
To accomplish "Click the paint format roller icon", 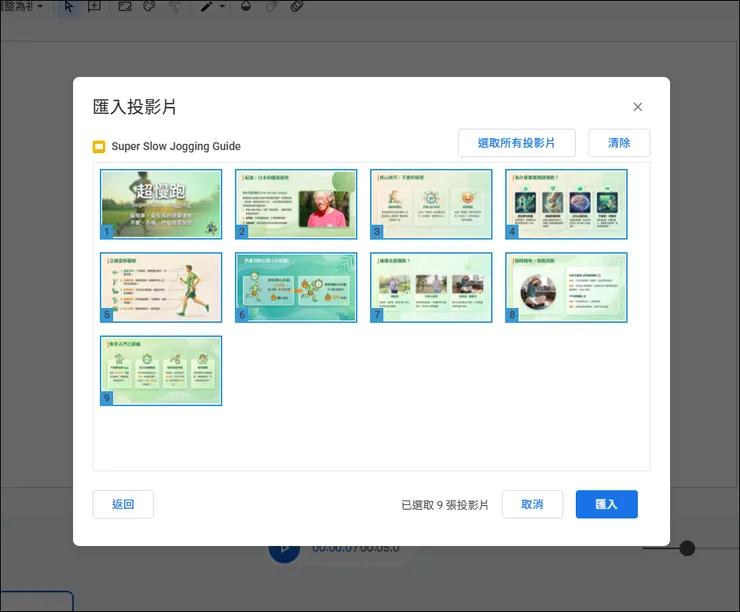I will pos(174,7).
